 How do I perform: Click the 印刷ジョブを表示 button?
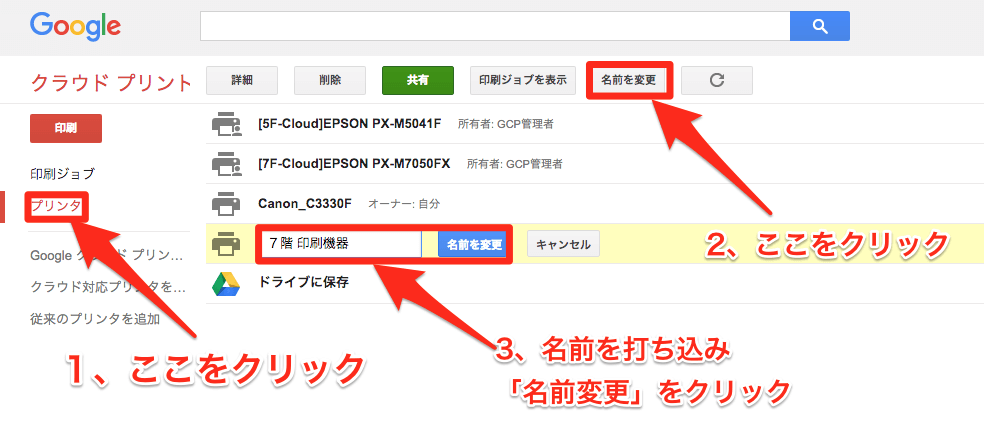pyautogui.click(x=523, y=80)
